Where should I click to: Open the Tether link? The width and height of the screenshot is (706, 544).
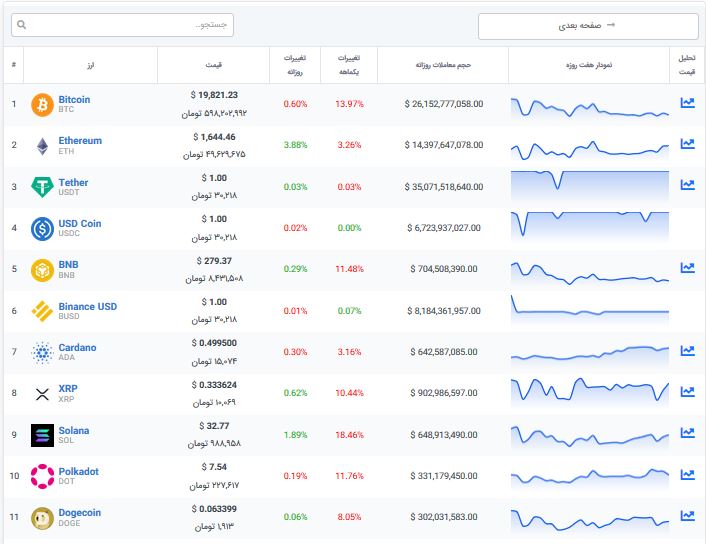(x=73, y=182)
